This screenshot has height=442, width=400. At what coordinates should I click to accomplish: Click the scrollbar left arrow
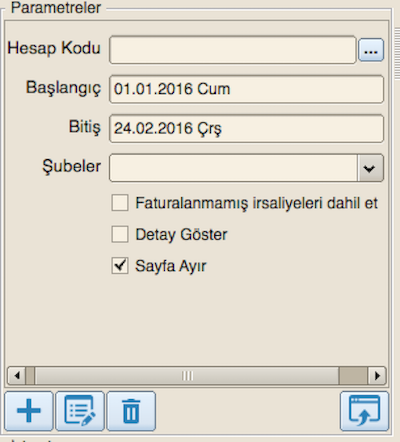[x=17, y=376]
